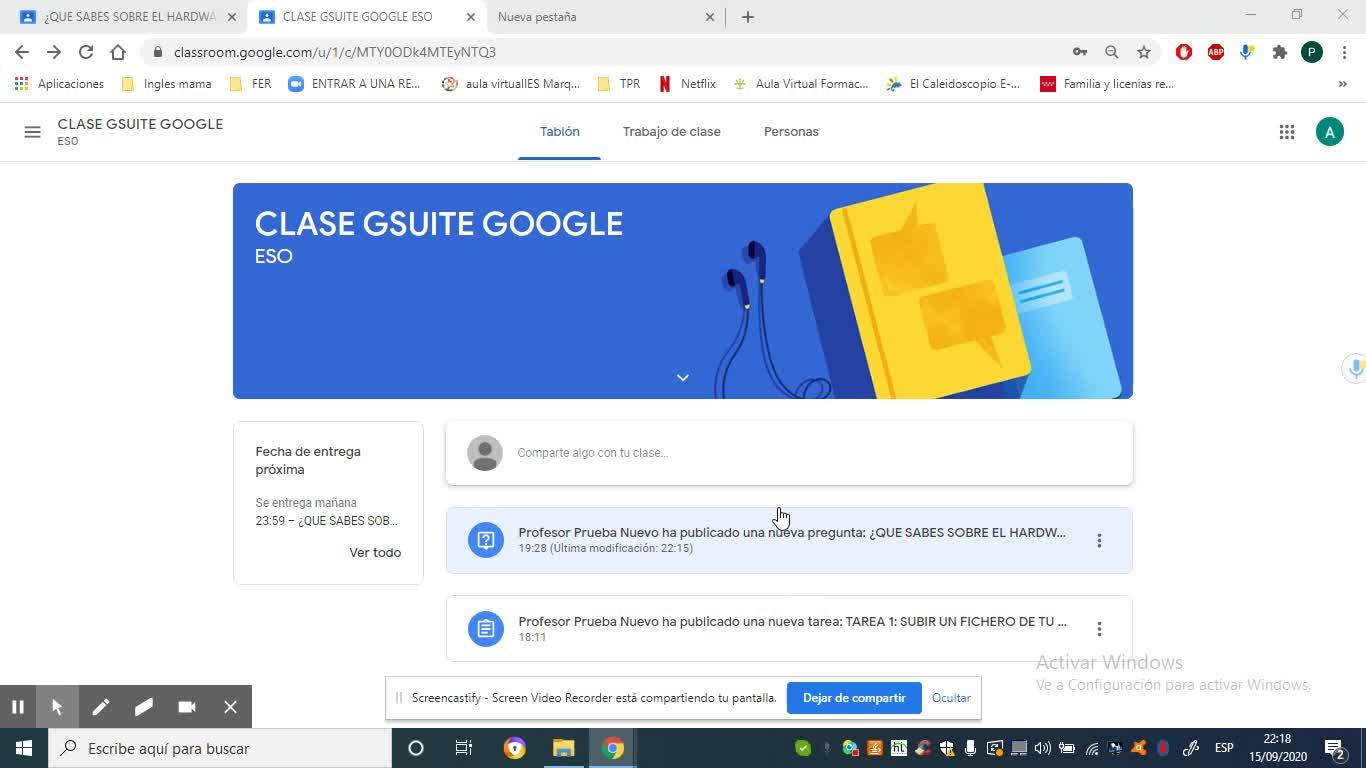Click Dejar de compartir button
Viewport: 1366px width, 768px height.
[x=854, y=698]
